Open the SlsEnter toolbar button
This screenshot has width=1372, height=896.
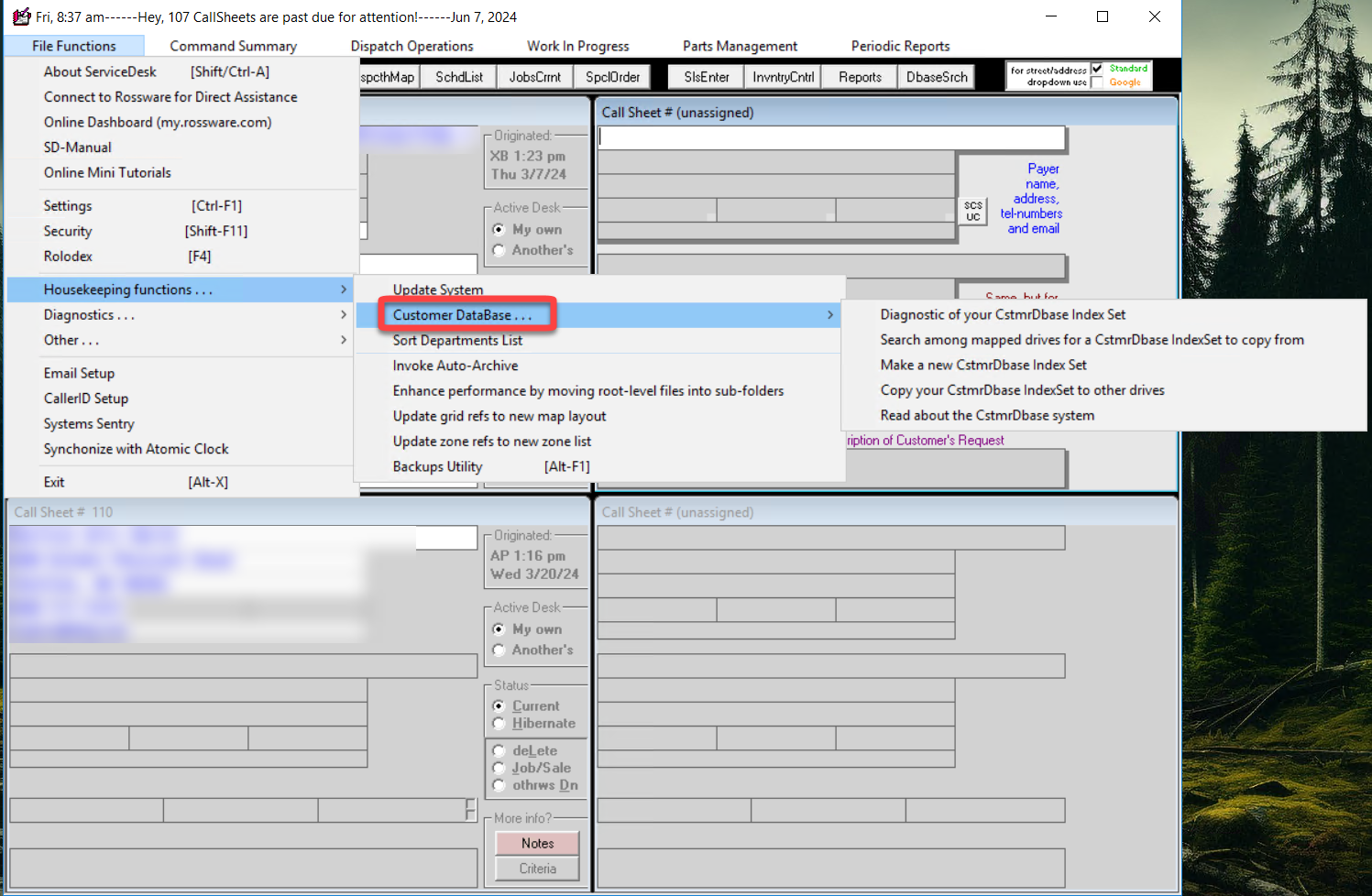pyautogui.click(x=706, y=77)
